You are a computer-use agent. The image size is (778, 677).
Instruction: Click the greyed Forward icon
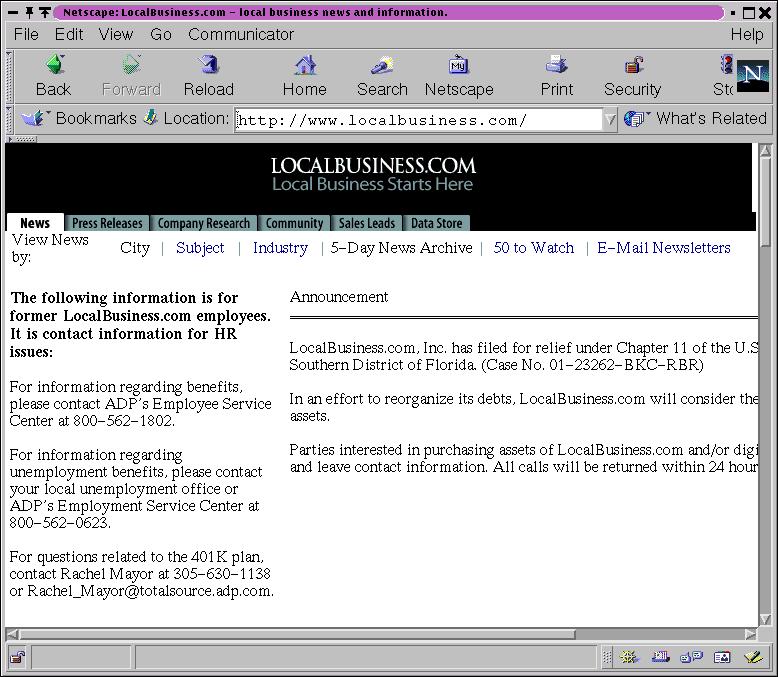pyautogui.click(x=131, y=65)
